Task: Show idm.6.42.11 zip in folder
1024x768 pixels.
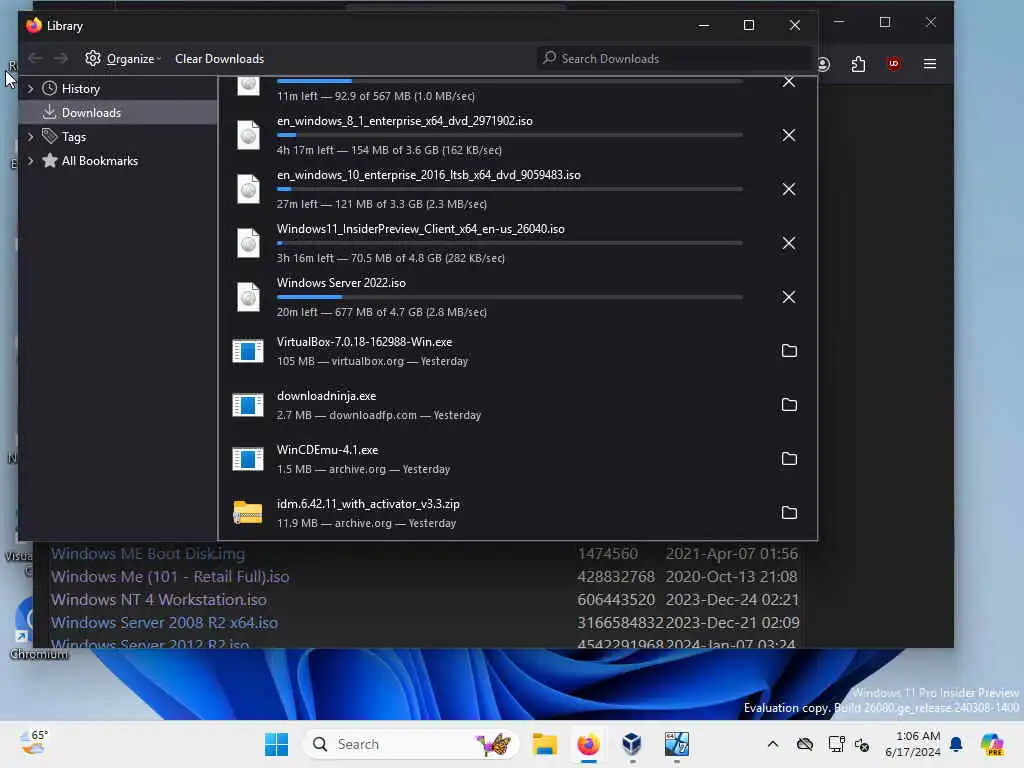Action: pos(789,513)
